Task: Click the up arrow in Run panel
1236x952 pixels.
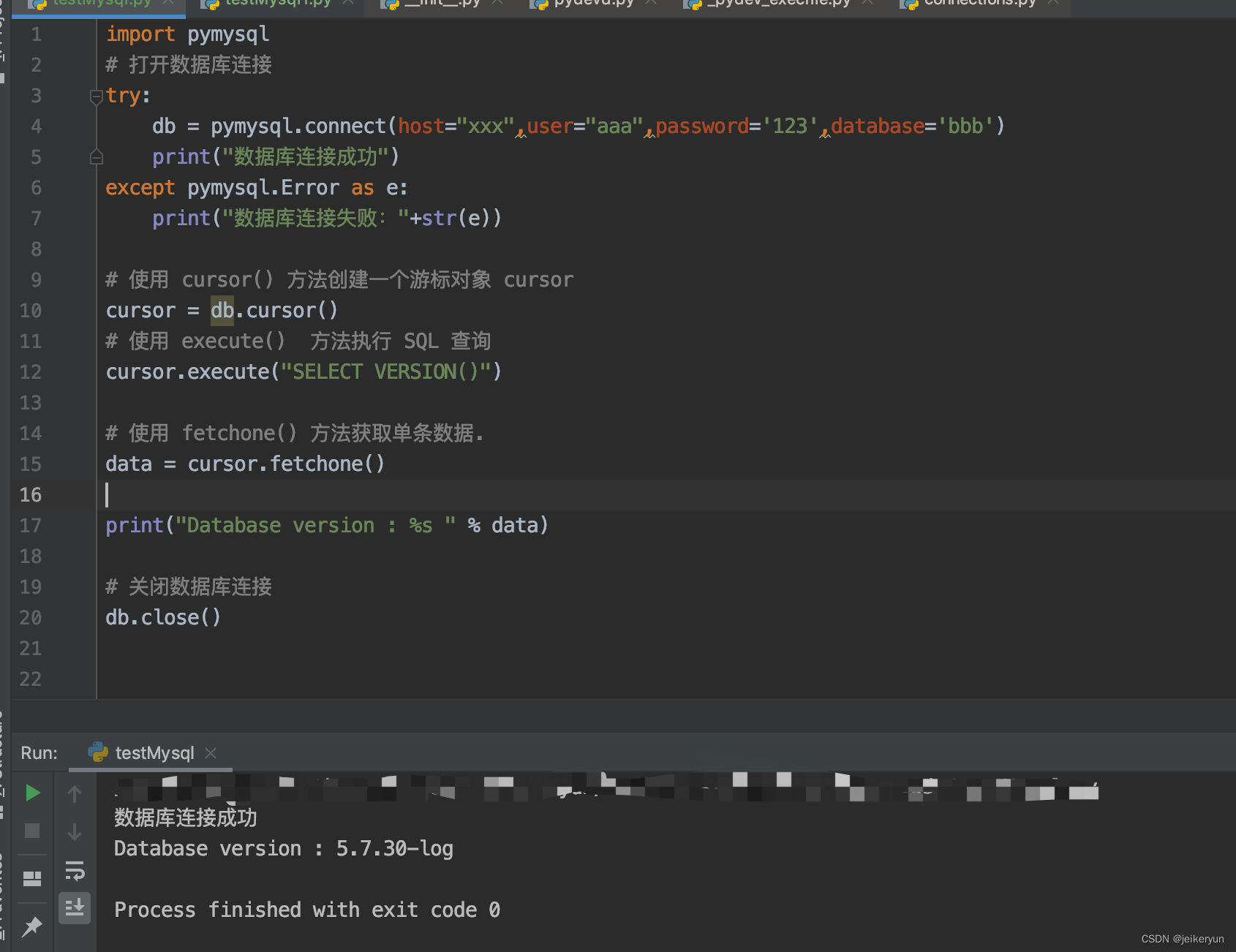Action: click(x=75, y=794)
